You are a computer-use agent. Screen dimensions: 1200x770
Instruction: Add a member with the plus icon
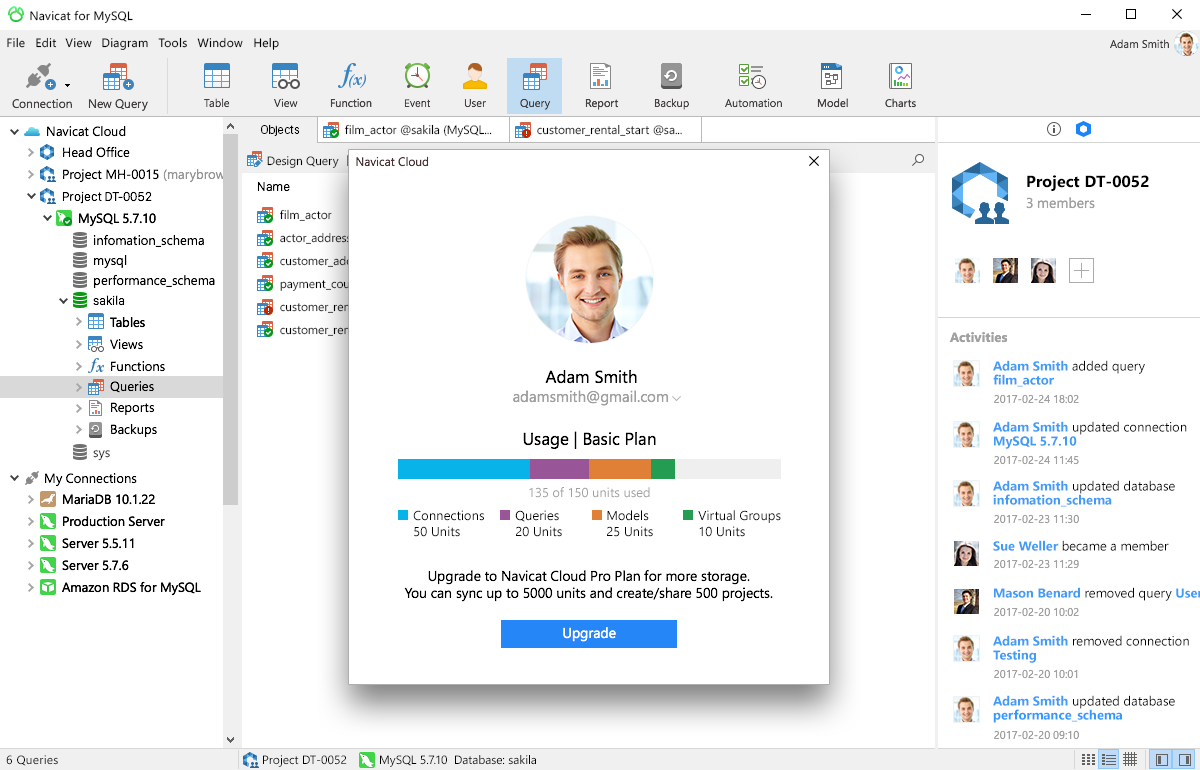1081,270
